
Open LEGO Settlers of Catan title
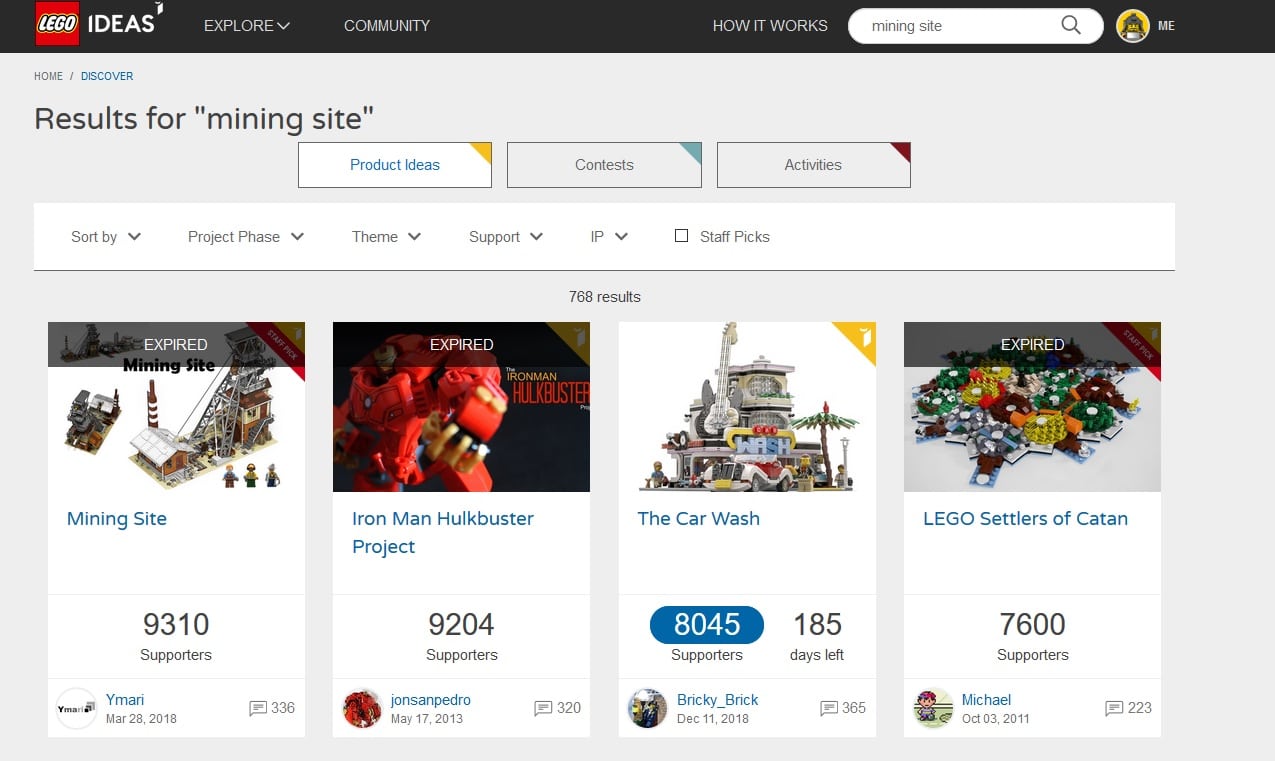[1025, 519]
